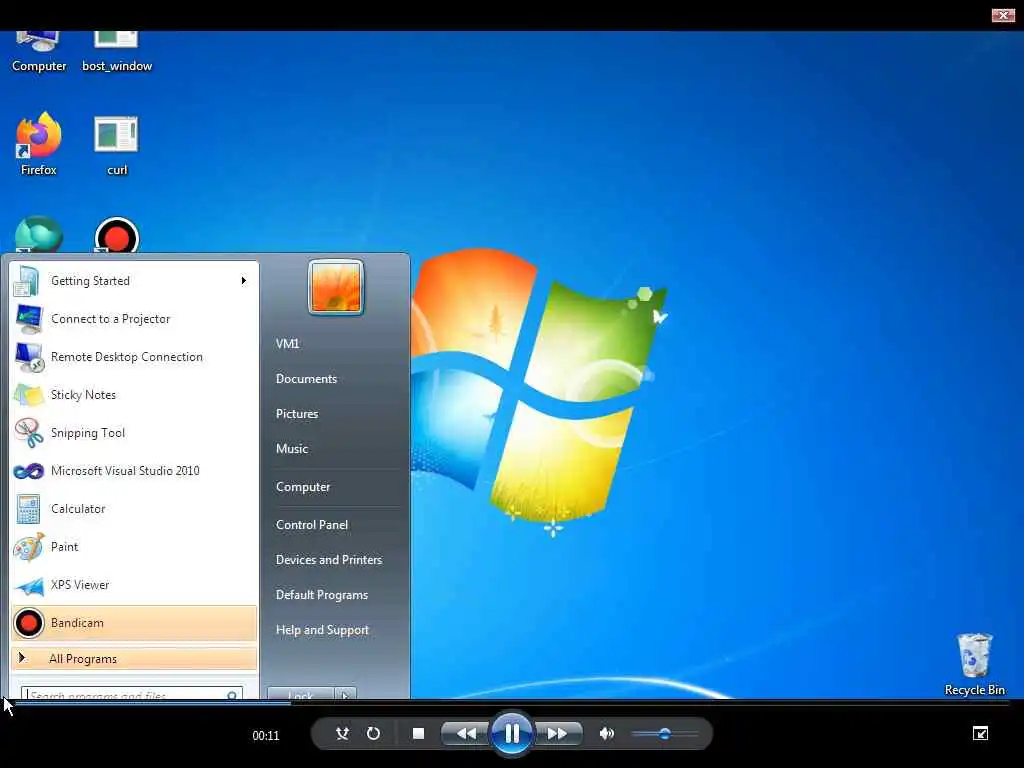Click the Search programs and files box

point(132,695)
